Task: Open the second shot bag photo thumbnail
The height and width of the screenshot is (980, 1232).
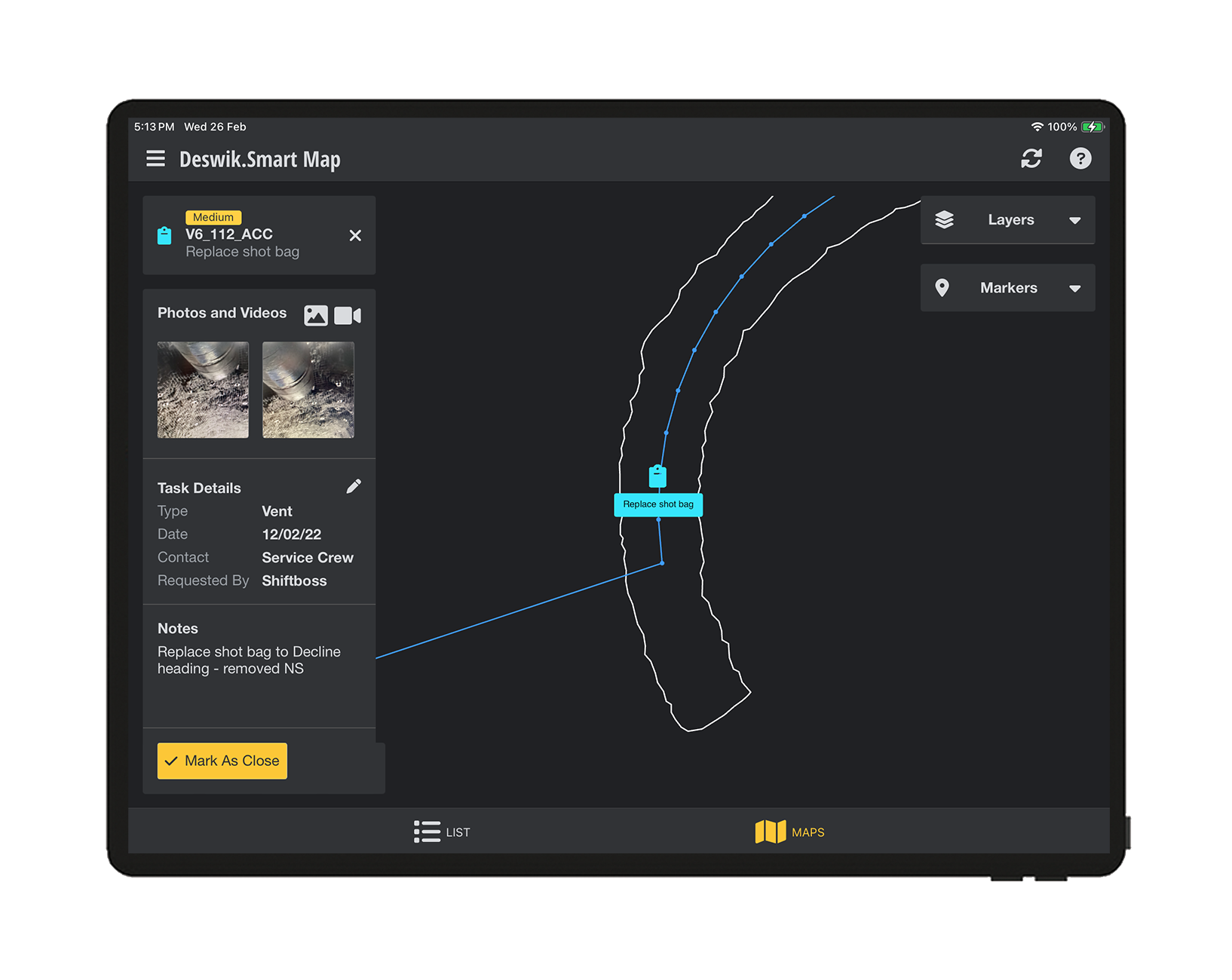Action: coord(308,390)
